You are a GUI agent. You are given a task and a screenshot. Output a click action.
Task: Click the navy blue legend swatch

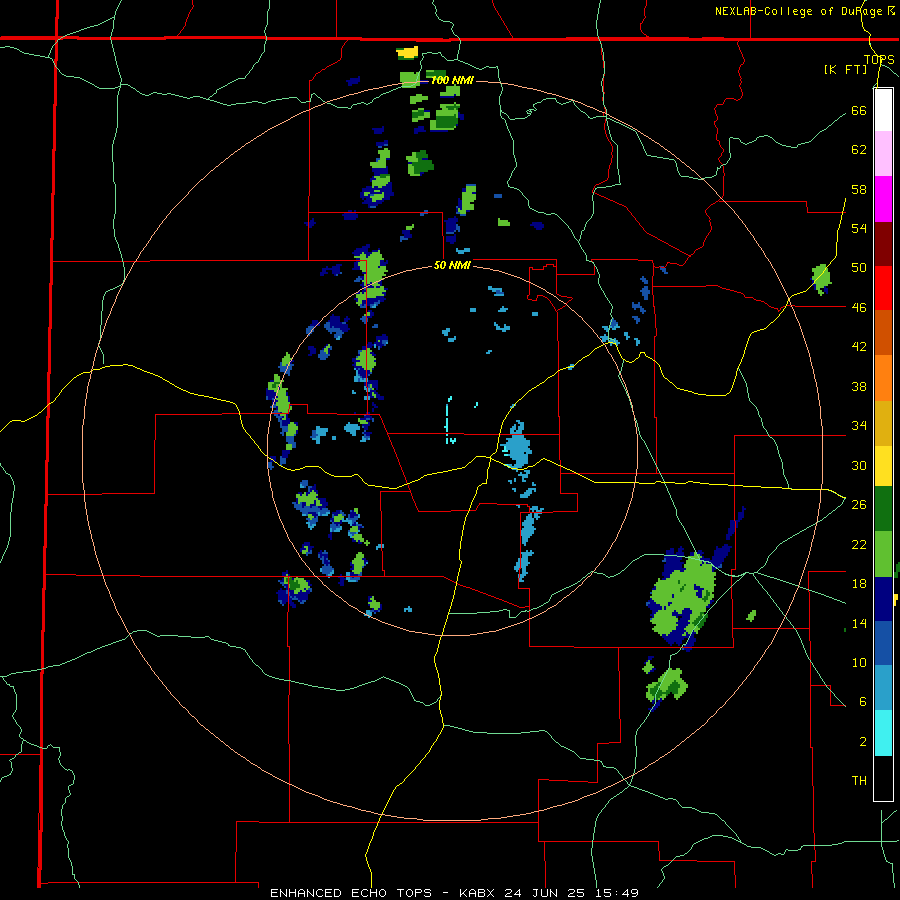(x=883, y=599)
